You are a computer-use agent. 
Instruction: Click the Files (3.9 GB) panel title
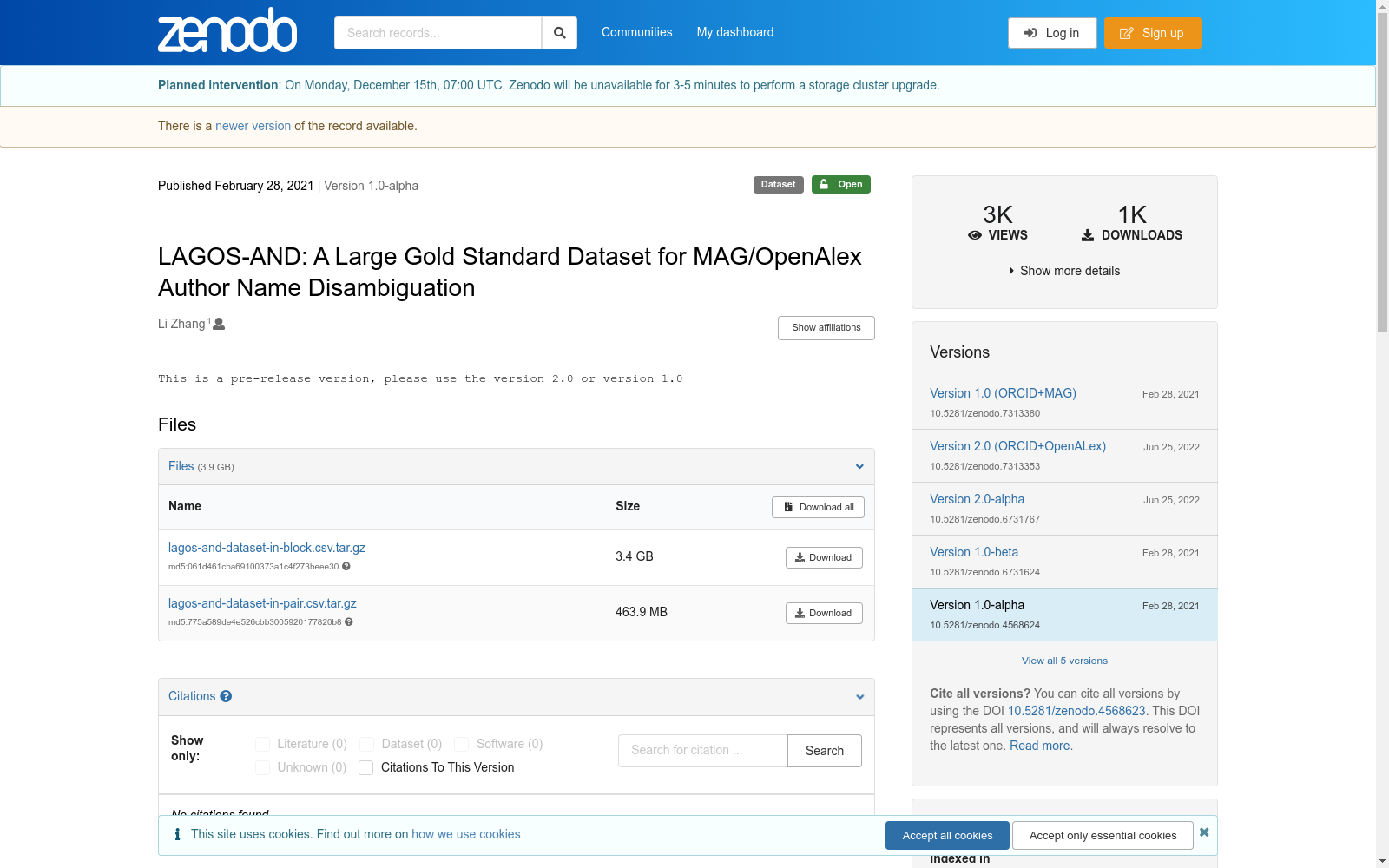click(x=201, y=466)
